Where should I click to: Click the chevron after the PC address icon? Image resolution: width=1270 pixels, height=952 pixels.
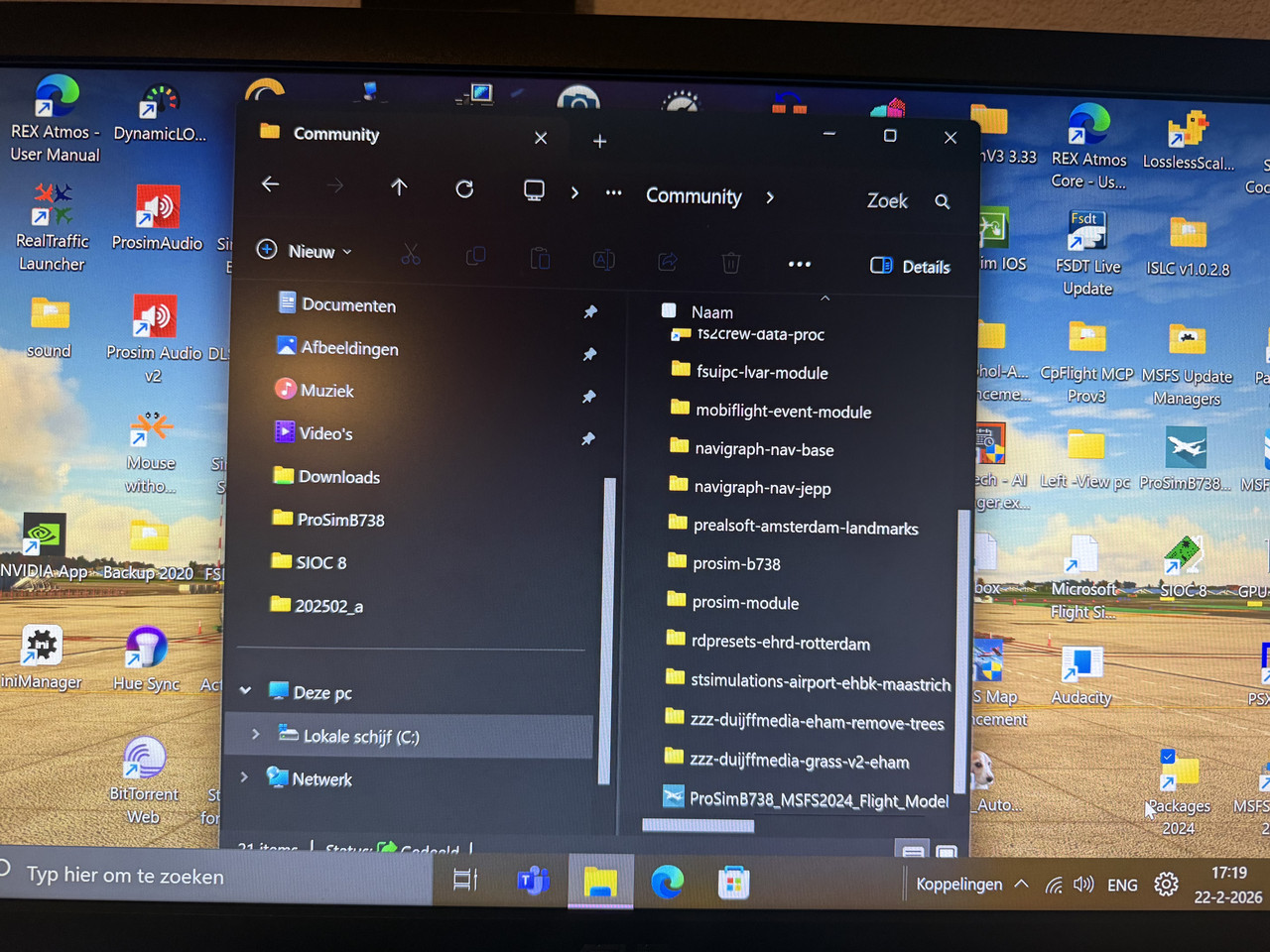click(574, 192)
